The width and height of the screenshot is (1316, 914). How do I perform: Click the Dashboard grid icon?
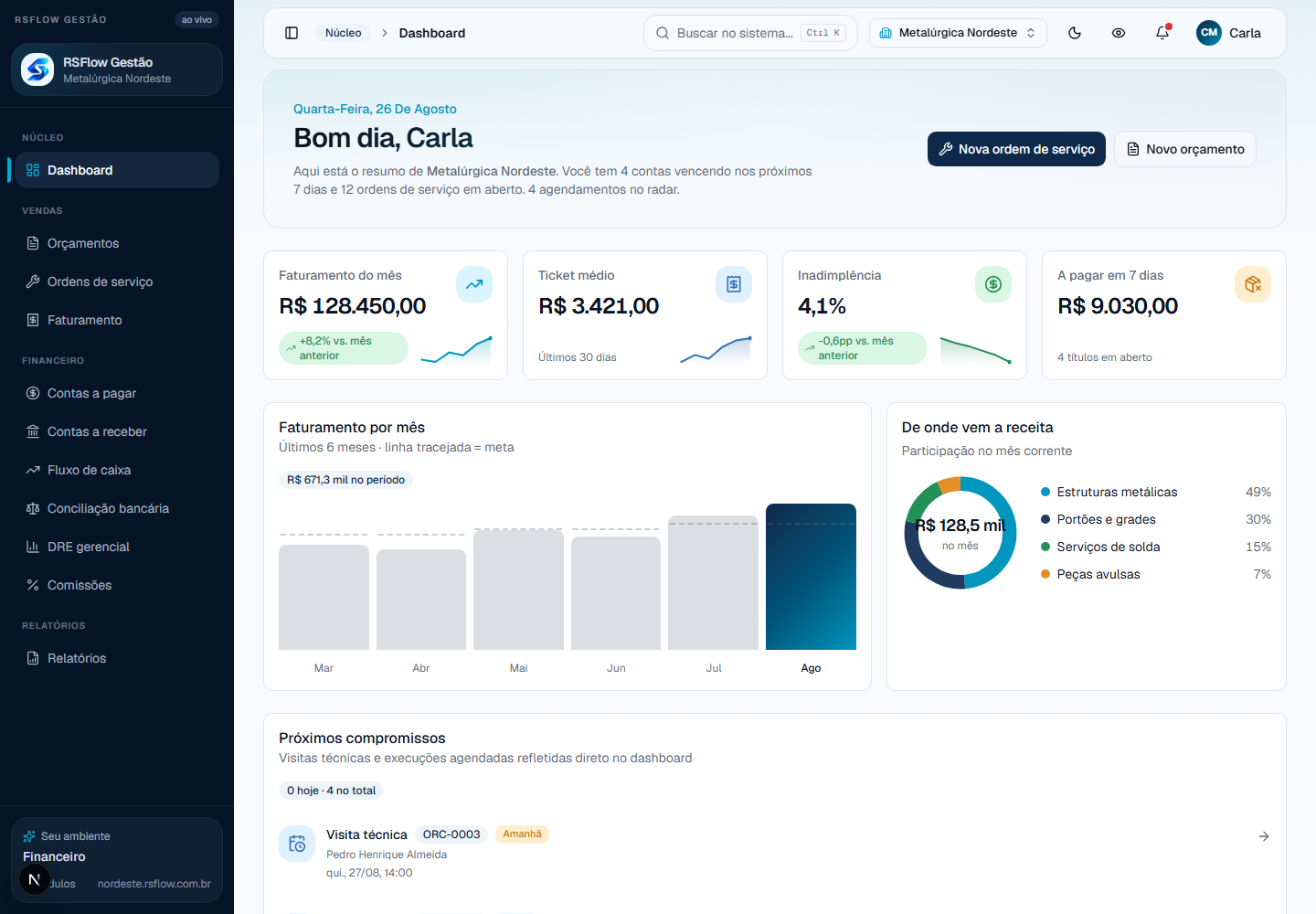coord(33,170)
